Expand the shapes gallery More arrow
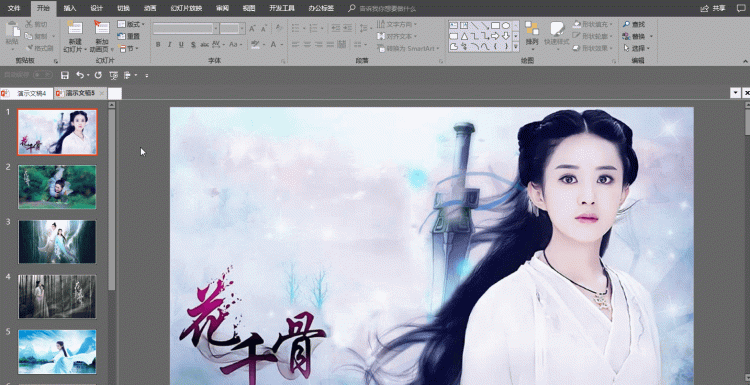Viewport: 750px width, 385px height. (x=516, y=47)
